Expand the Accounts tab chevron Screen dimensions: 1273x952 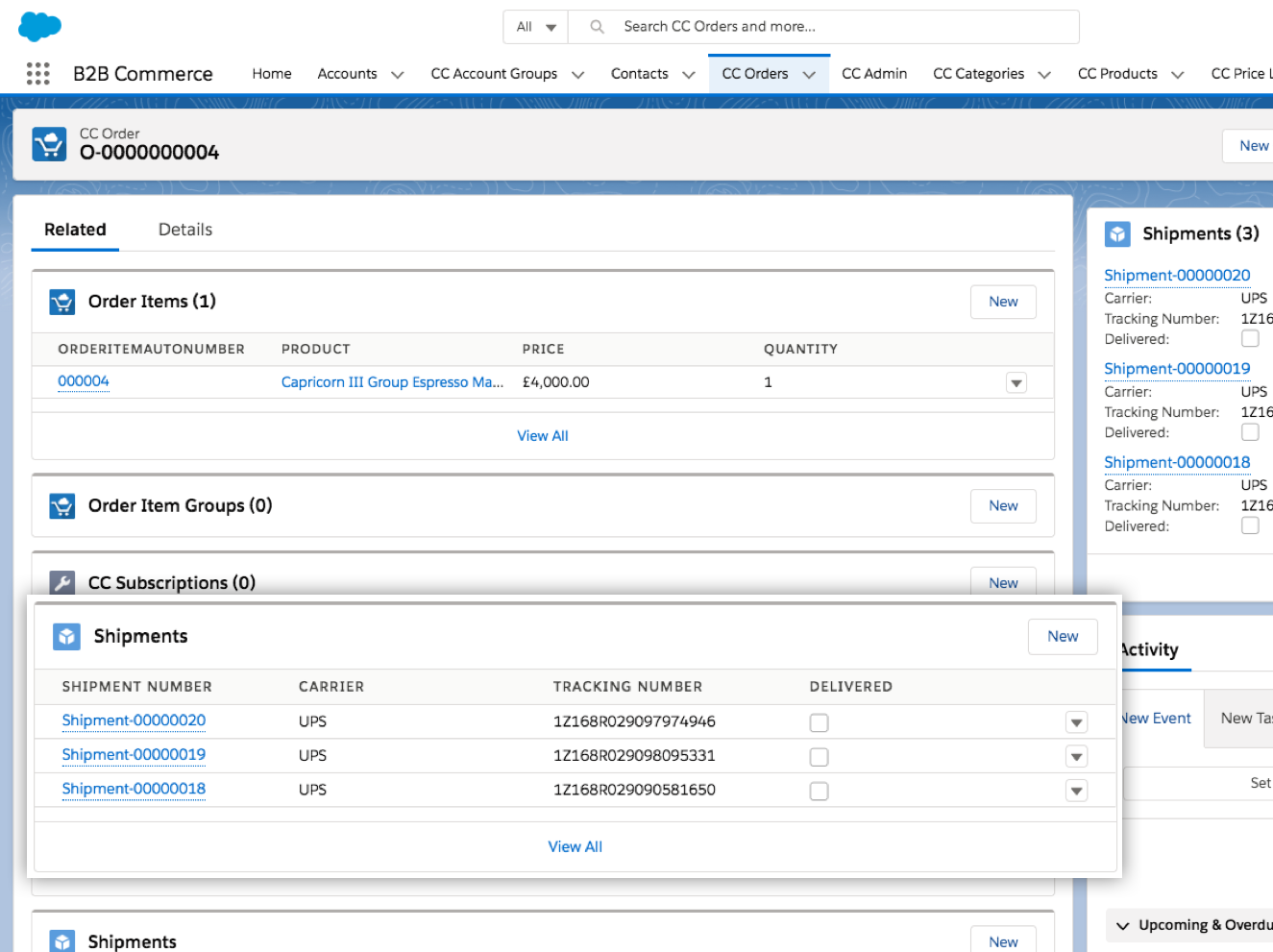(x=398, y=75)
